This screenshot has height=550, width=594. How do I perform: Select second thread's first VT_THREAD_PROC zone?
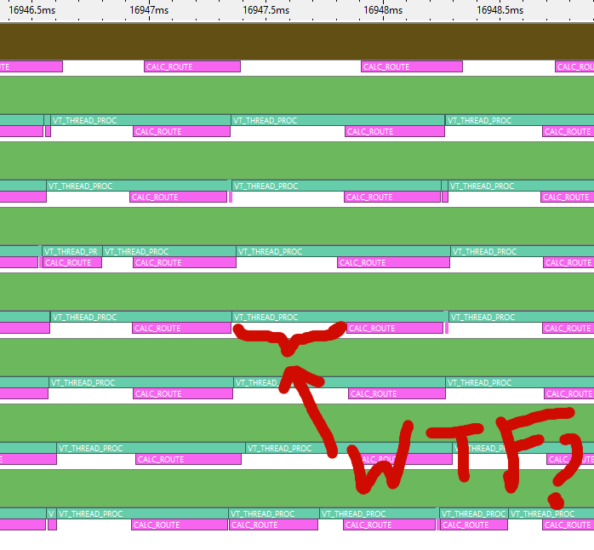click(x=141, y=120)
